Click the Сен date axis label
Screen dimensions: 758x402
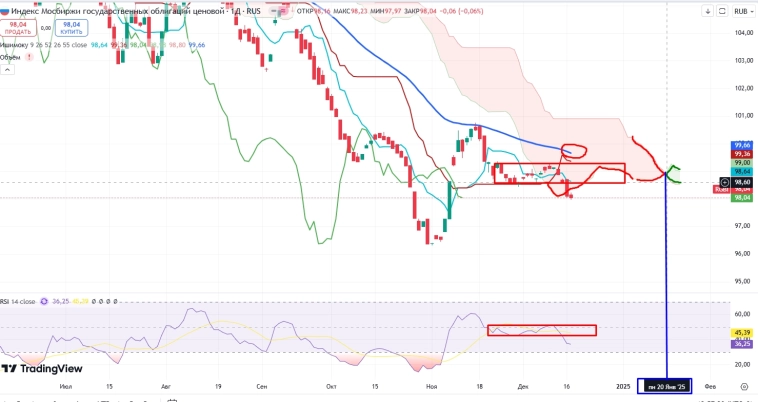[262, 387]
